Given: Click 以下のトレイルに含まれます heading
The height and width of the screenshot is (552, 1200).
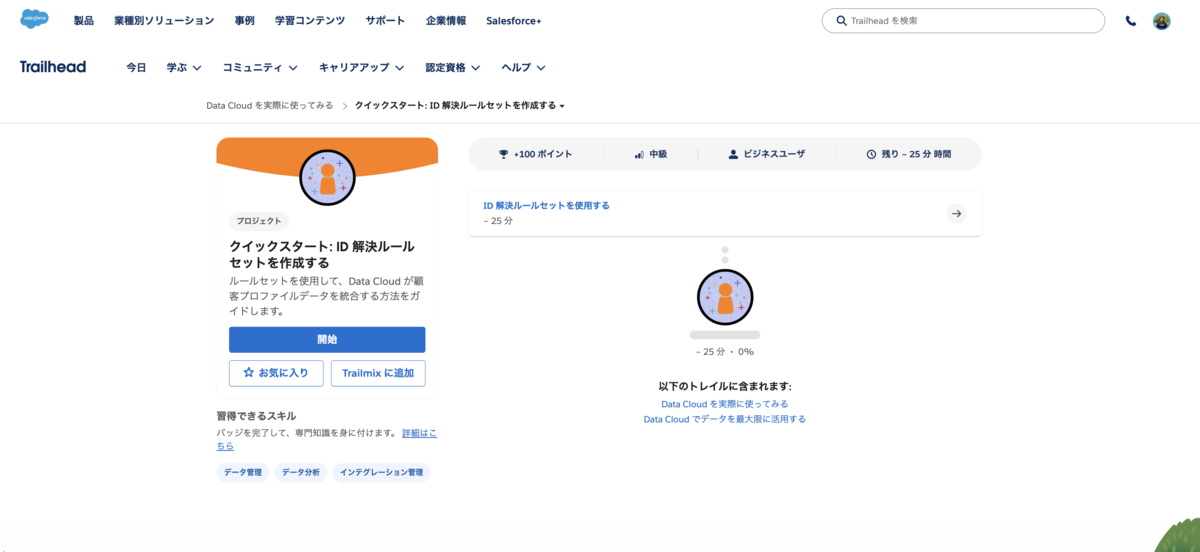Looking at the screenshot, I should pos(725,386).
